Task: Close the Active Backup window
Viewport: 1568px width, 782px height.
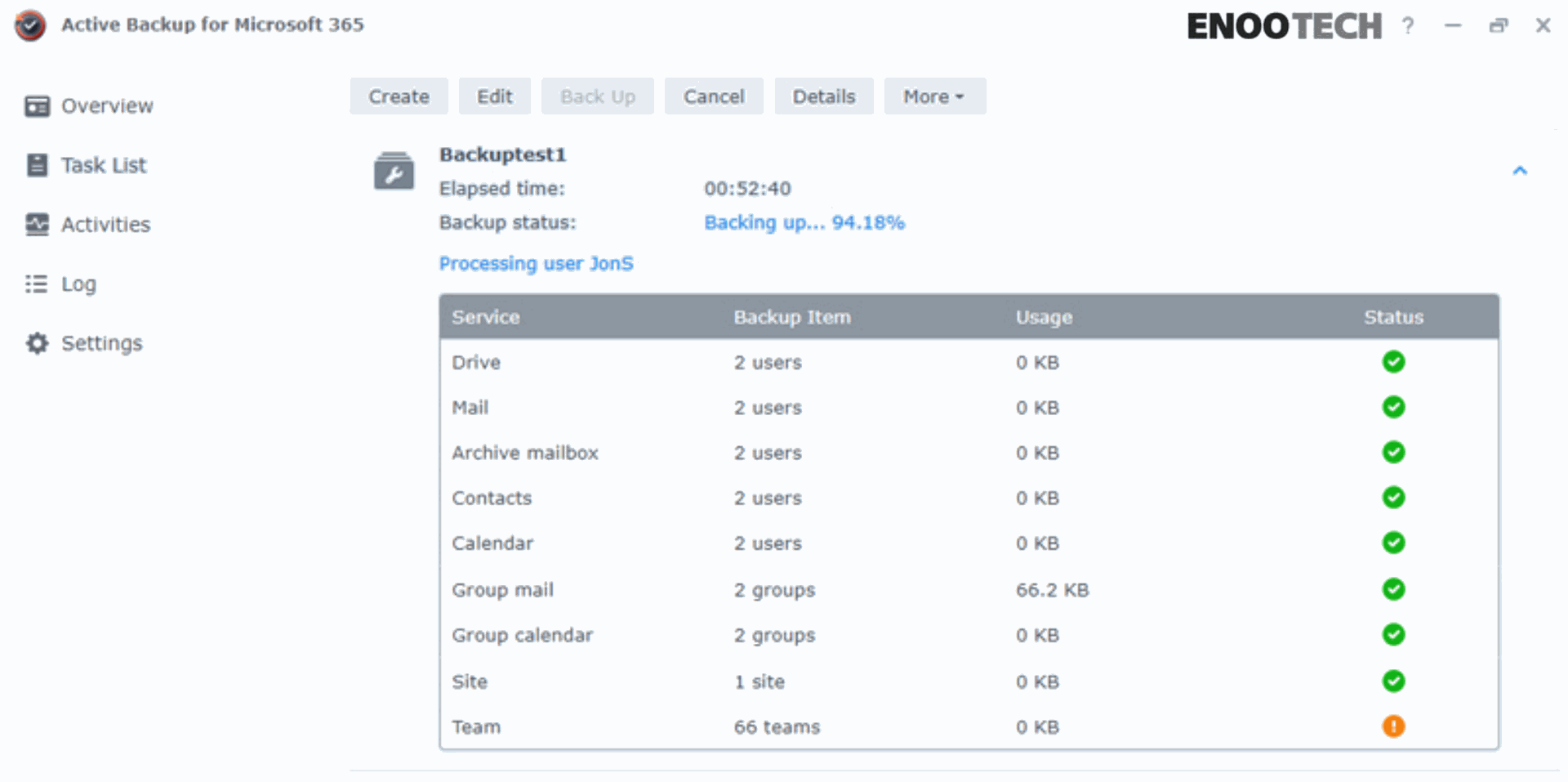Action: 1543,25
